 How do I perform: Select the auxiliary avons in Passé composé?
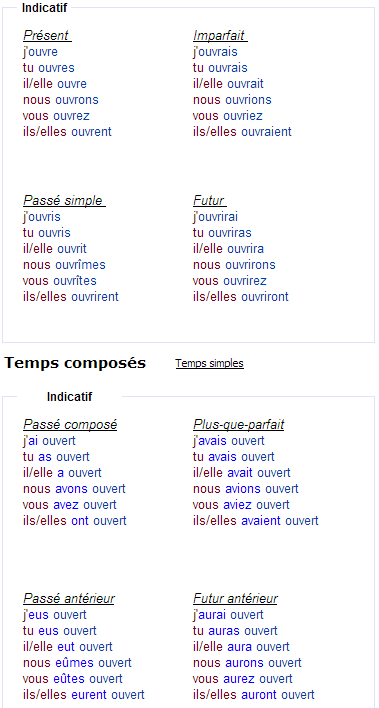(72, 489)
